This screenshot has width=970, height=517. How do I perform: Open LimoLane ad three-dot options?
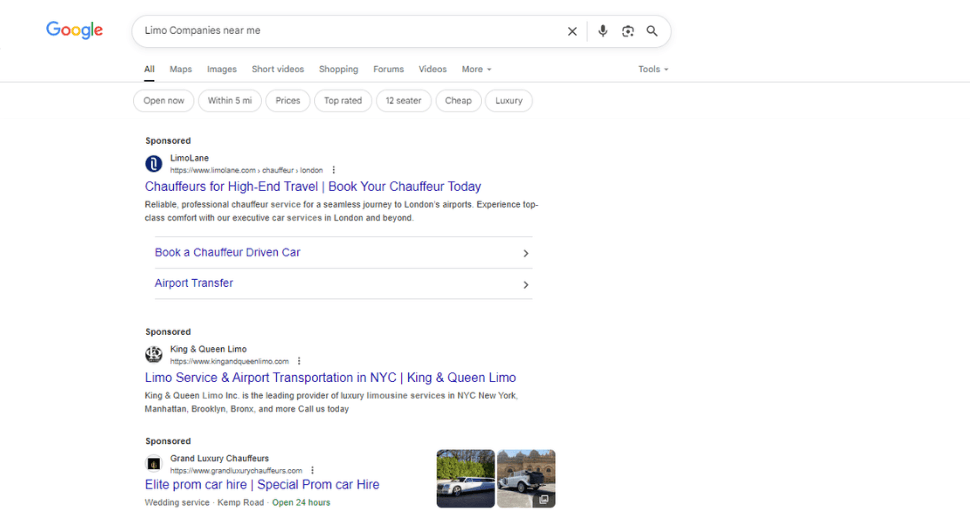click(333, 170)
